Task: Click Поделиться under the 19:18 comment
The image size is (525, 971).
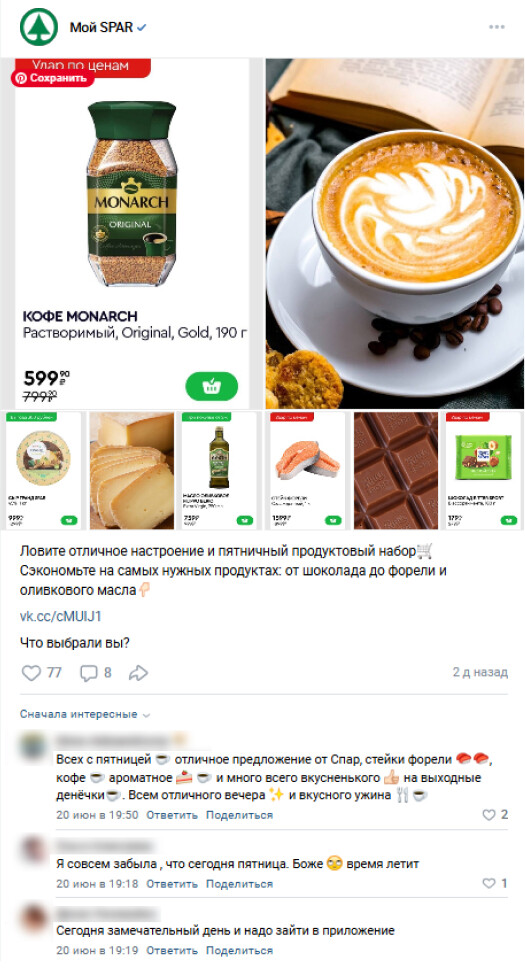Action: [239, 884]
